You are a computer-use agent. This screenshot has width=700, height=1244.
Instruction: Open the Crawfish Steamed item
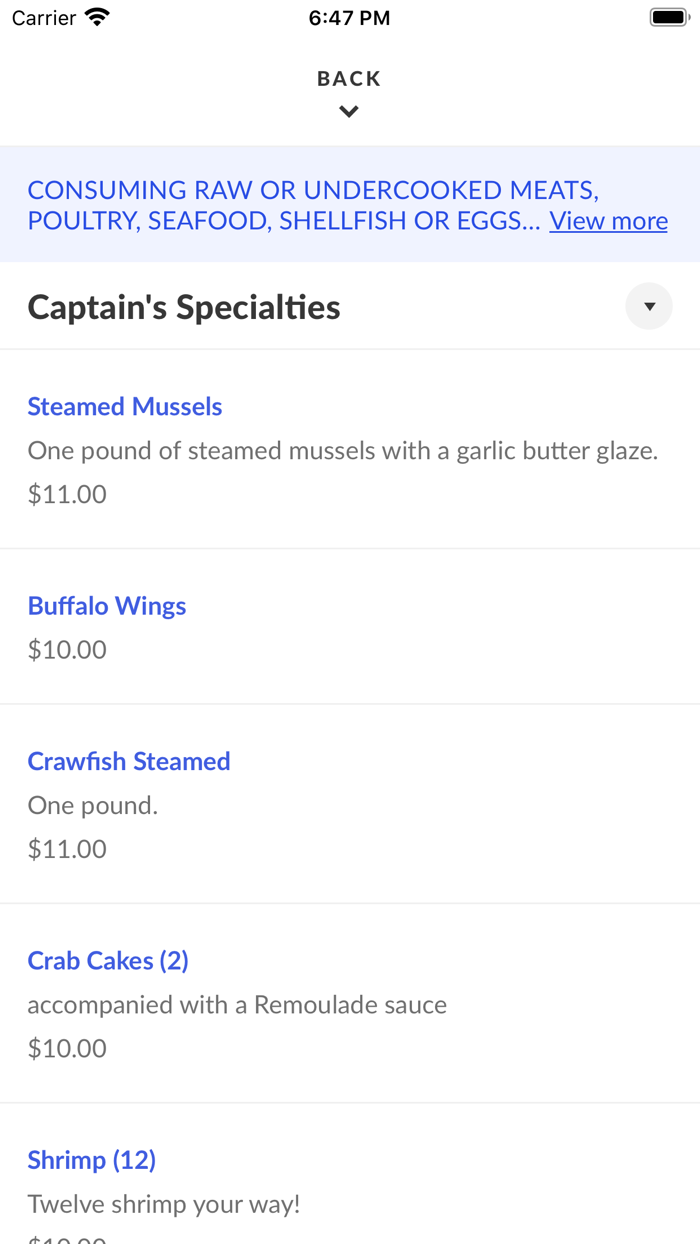[129, 760]
